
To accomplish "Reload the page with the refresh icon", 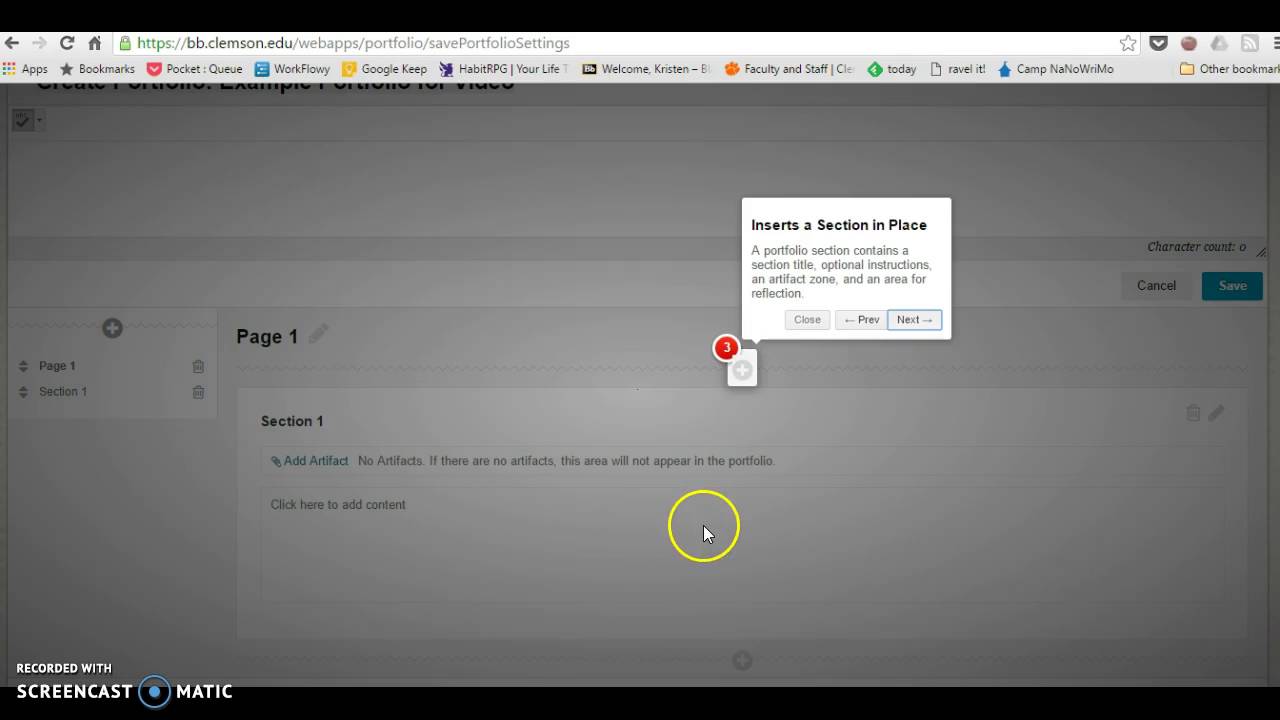I will tap(67, 43).
